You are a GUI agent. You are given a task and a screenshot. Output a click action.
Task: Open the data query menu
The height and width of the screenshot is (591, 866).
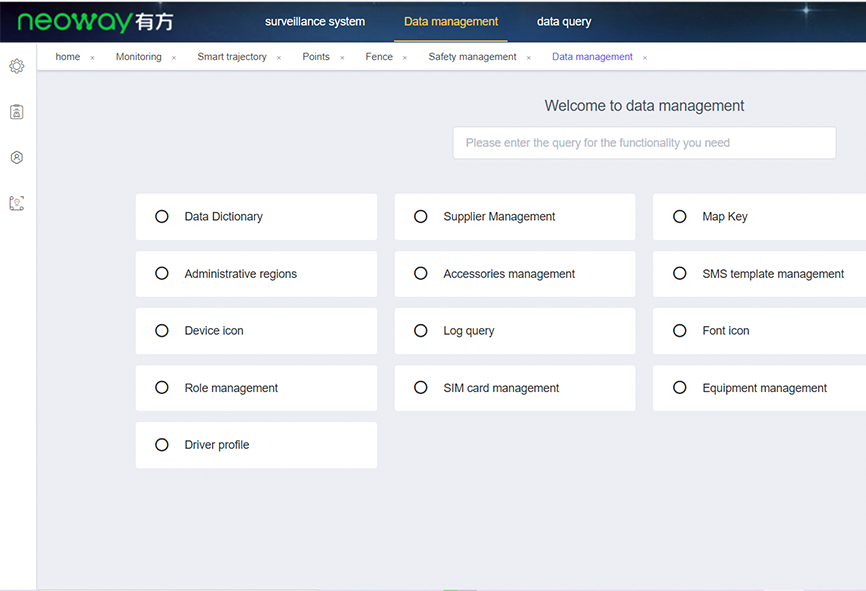pyautogui.click(x=564, y=22)
